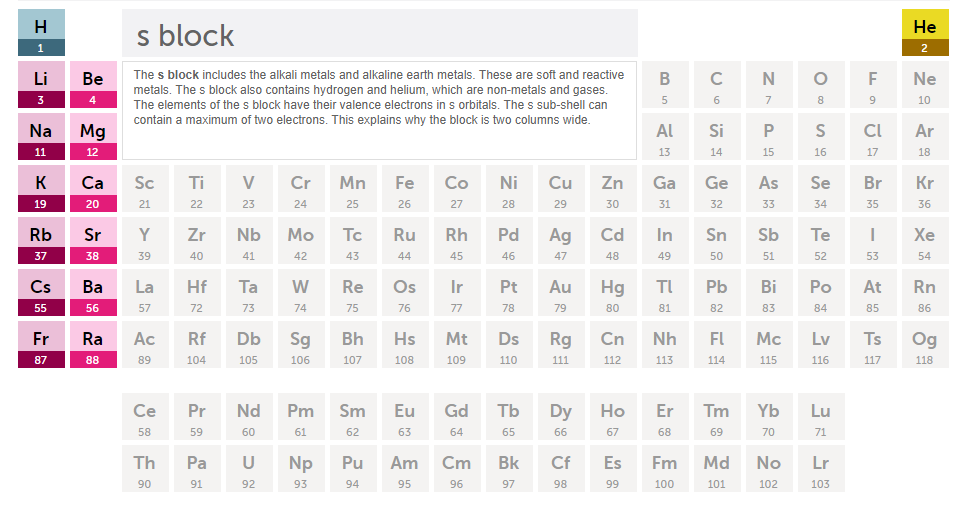Click the Cerium (Ce) lanthanide tile

pyautogui.click(x=145, y=417)
